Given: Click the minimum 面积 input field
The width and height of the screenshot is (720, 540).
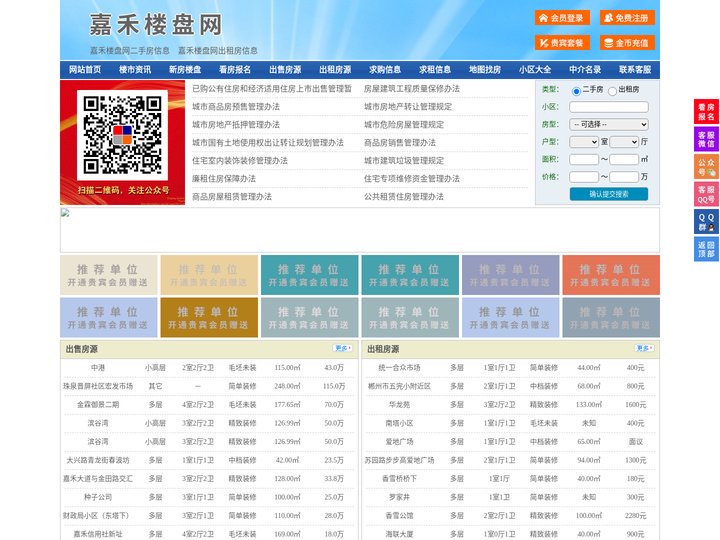Looking at the screenshot, I should [584, 159].
